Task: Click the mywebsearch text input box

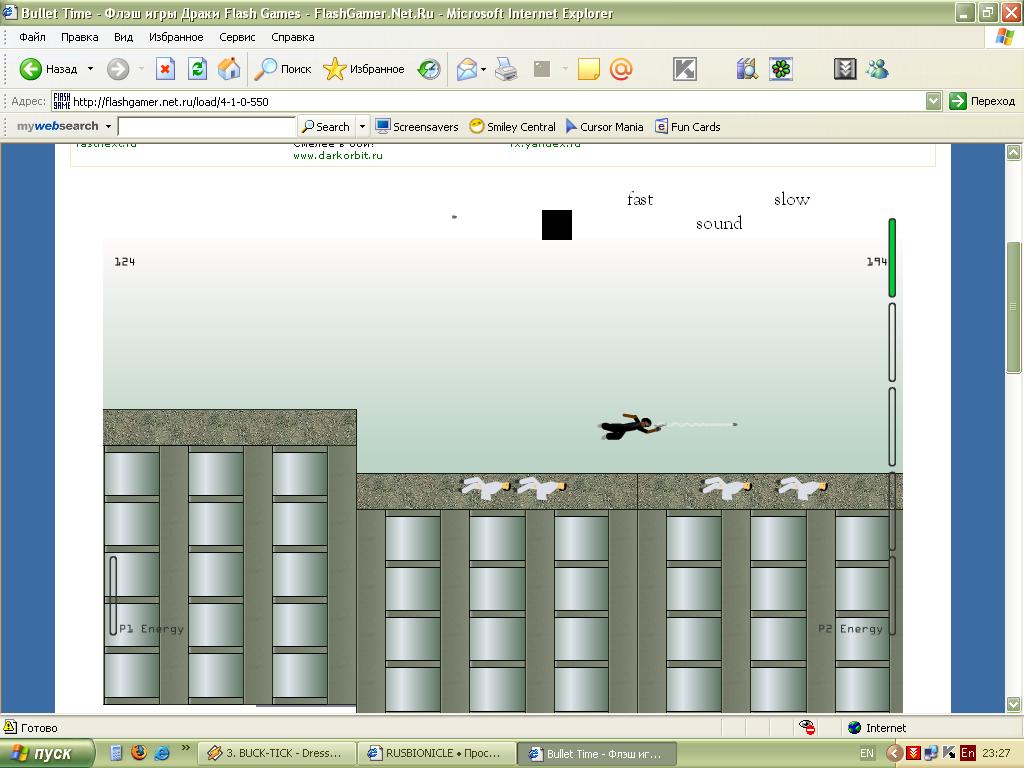Action: [x=206, y=127]
